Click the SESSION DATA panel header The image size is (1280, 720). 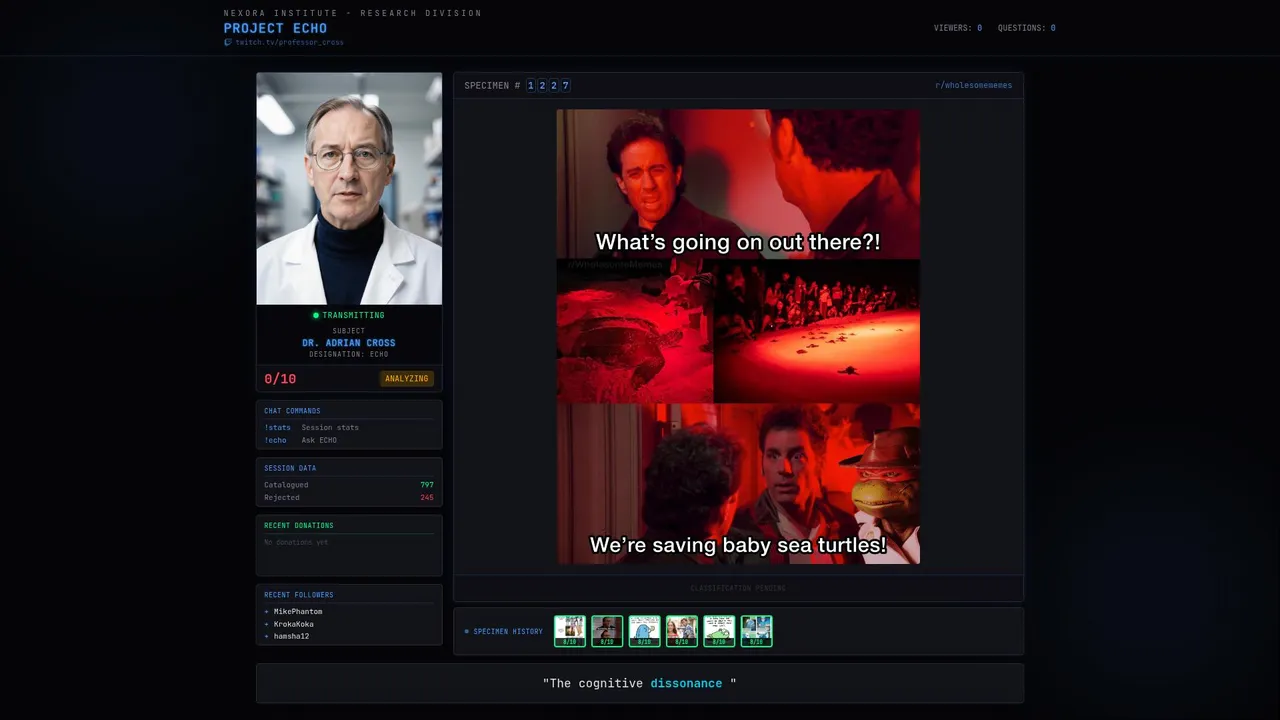290,468
